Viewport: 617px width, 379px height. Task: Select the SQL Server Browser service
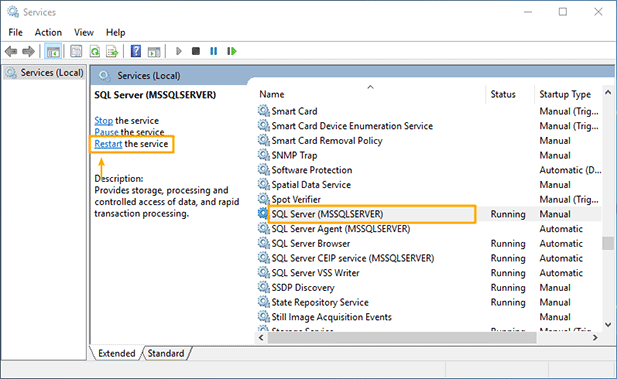tap(429, 243)
